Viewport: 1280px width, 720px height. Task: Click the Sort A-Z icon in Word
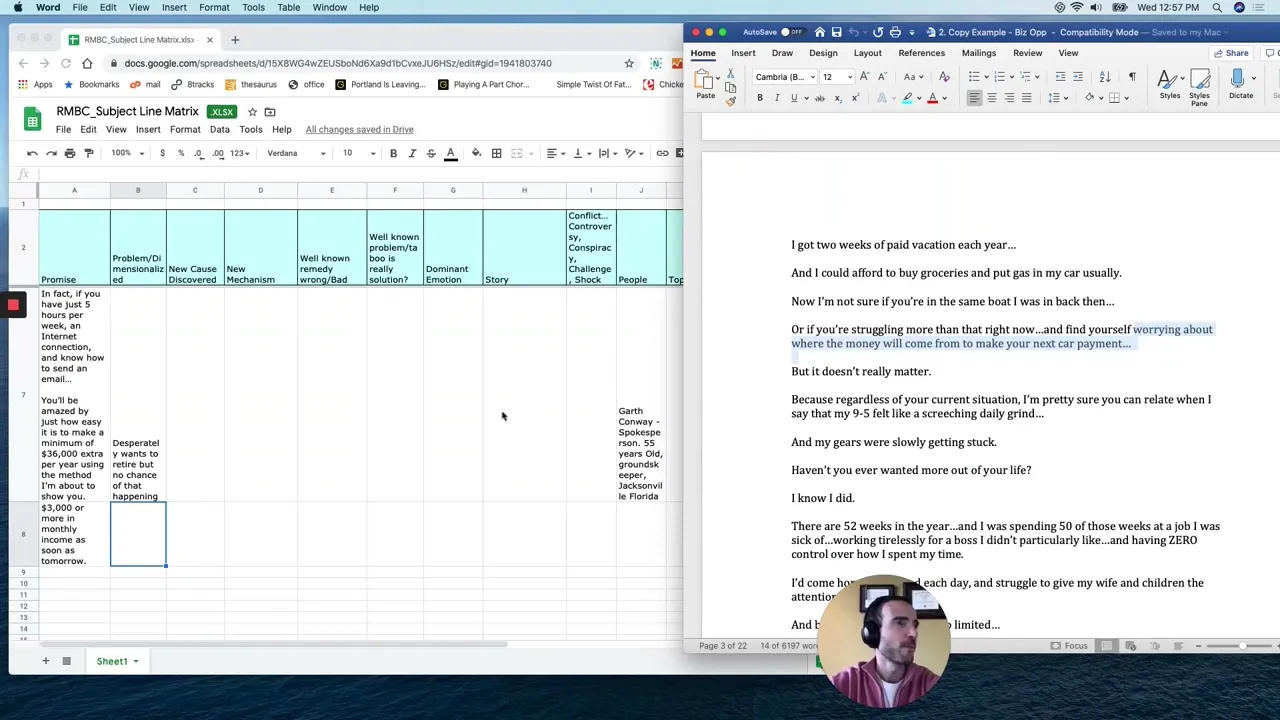pos(1105,77)
